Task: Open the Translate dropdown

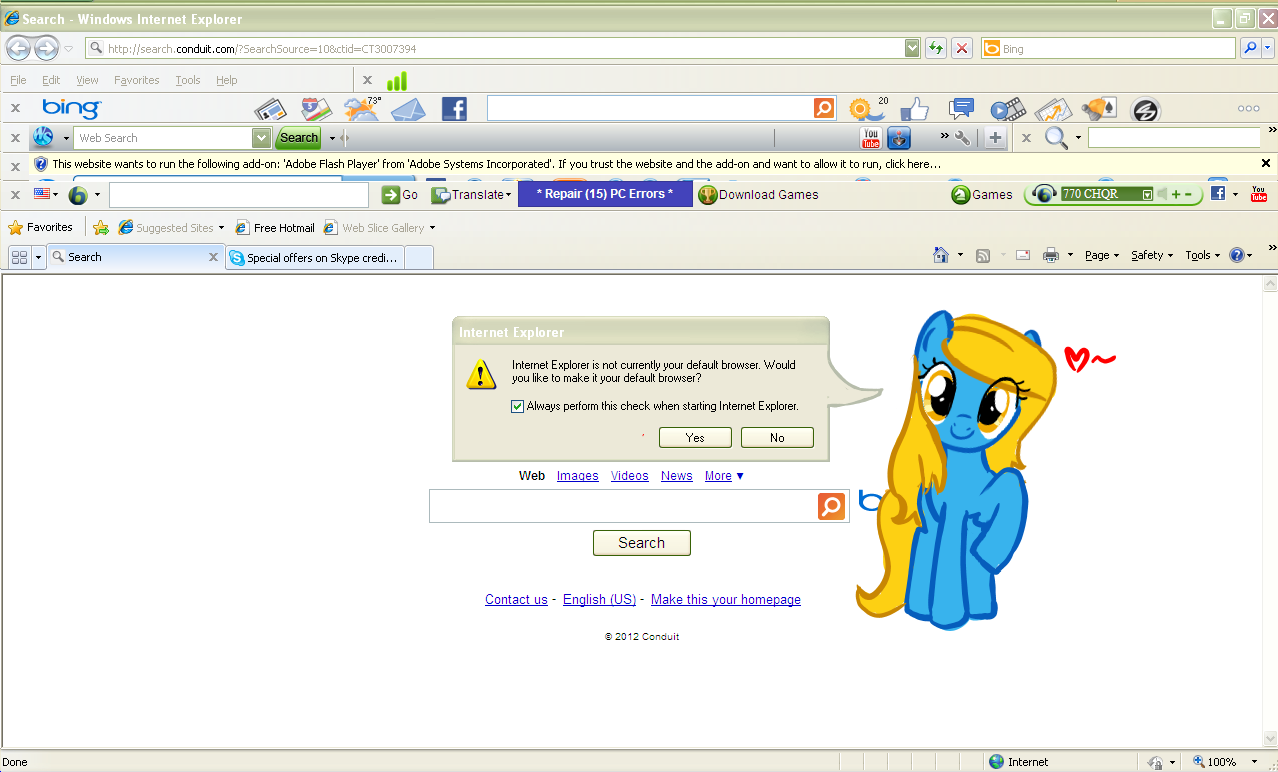Action: pos(508,195)
